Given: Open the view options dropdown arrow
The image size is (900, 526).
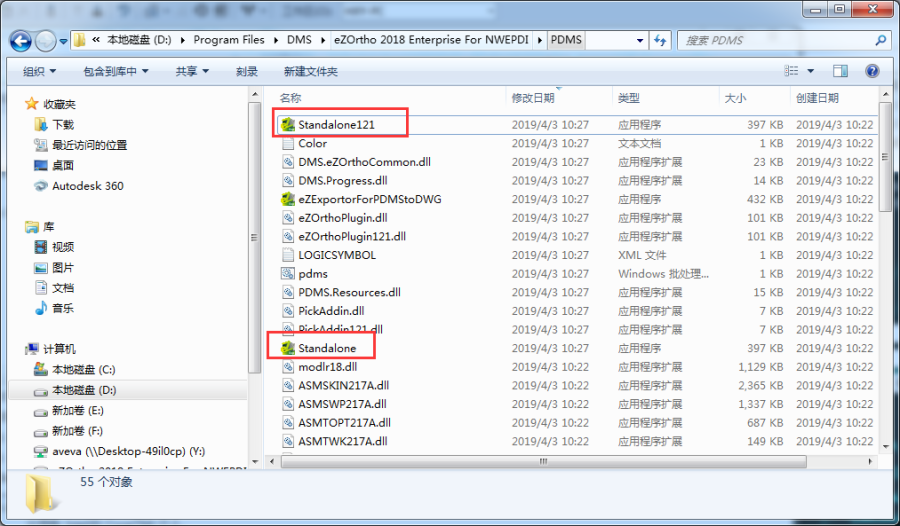Looking at the screenshot, I should coord(810,71).
